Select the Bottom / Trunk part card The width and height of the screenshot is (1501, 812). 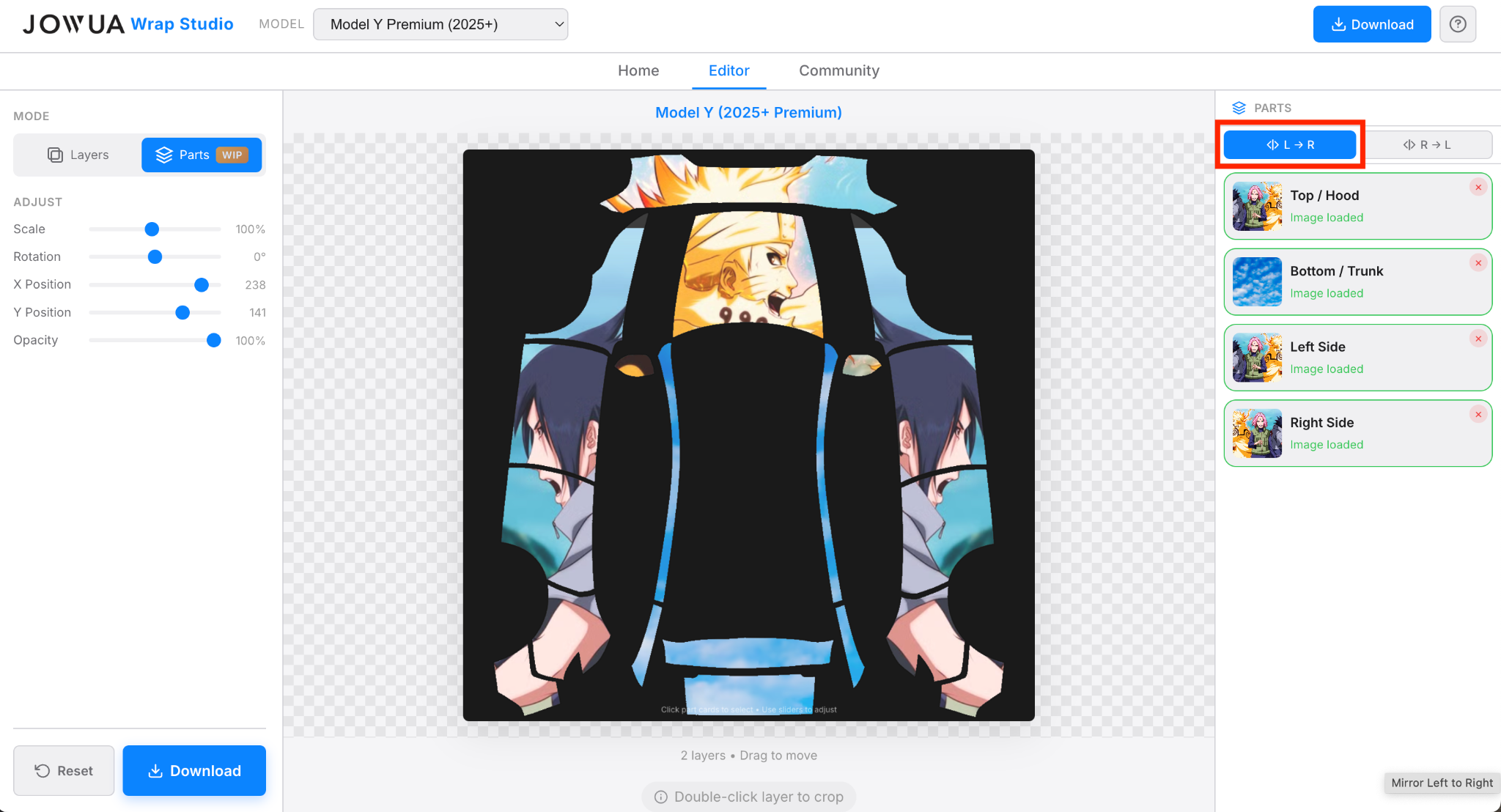click(1357, 282)
